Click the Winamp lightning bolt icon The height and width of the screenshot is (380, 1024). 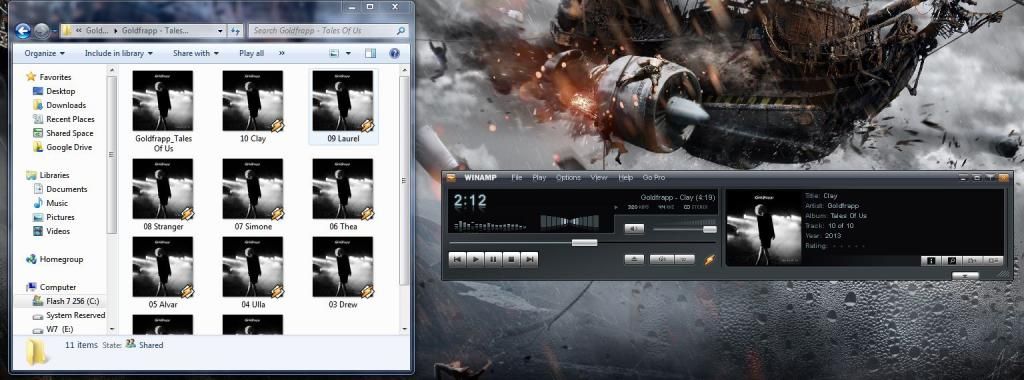(709, 260)
